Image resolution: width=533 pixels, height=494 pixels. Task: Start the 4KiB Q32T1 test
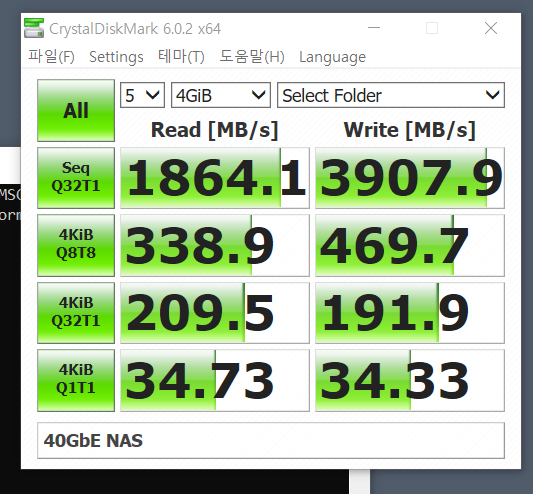pyautogui.click(x=76, y=313)
